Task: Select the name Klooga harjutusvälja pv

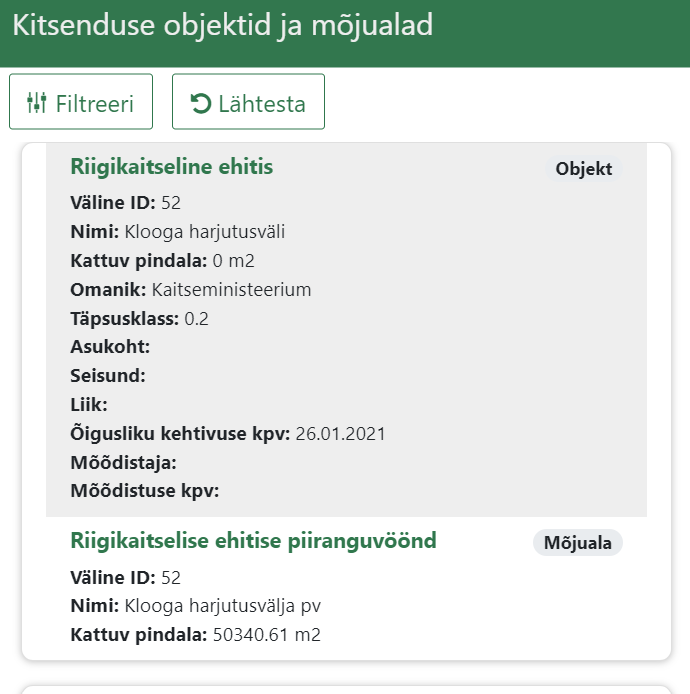Action: coord(222,606)
